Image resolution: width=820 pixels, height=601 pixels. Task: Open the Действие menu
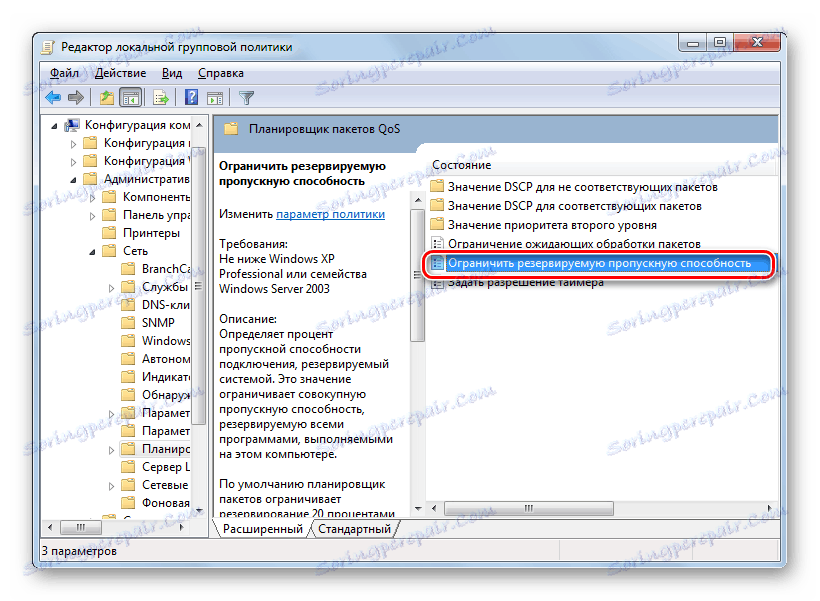coord(120,73)
